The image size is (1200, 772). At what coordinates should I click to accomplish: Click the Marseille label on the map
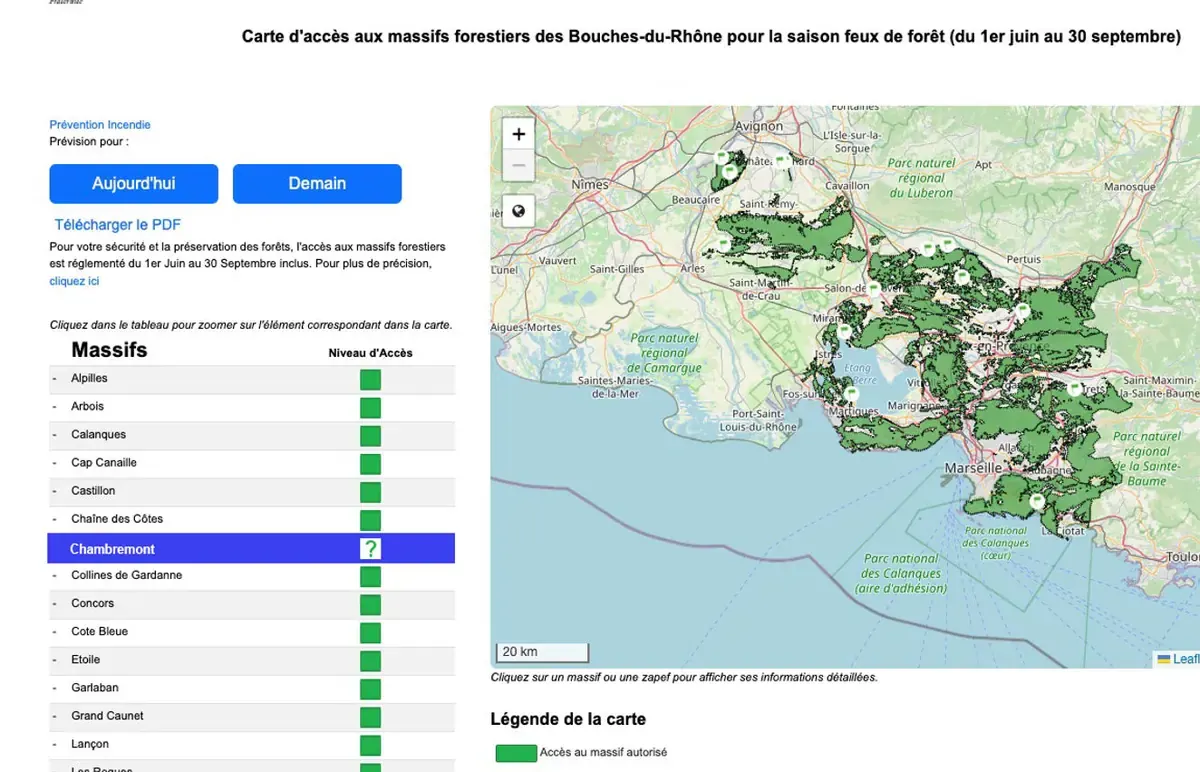pyautogui.click(x=973, y=468)
